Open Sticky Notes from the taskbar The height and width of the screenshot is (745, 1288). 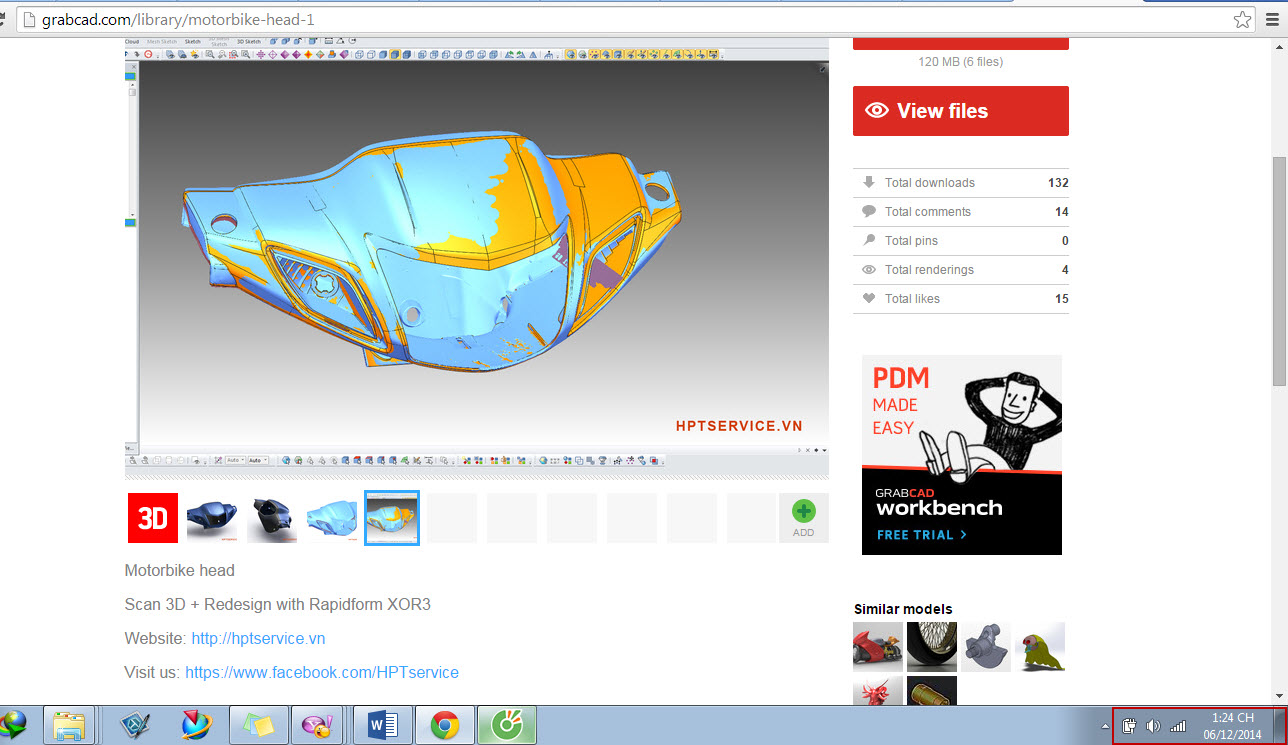pyautogui.click(x=258, y=725)
